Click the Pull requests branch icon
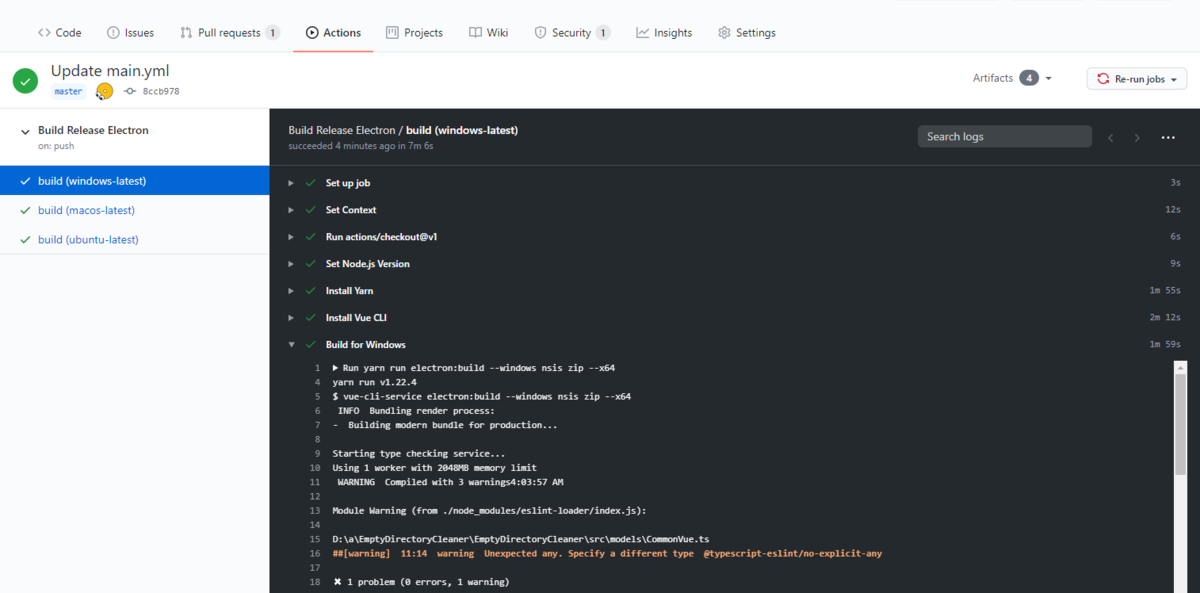 pos(186,33)
